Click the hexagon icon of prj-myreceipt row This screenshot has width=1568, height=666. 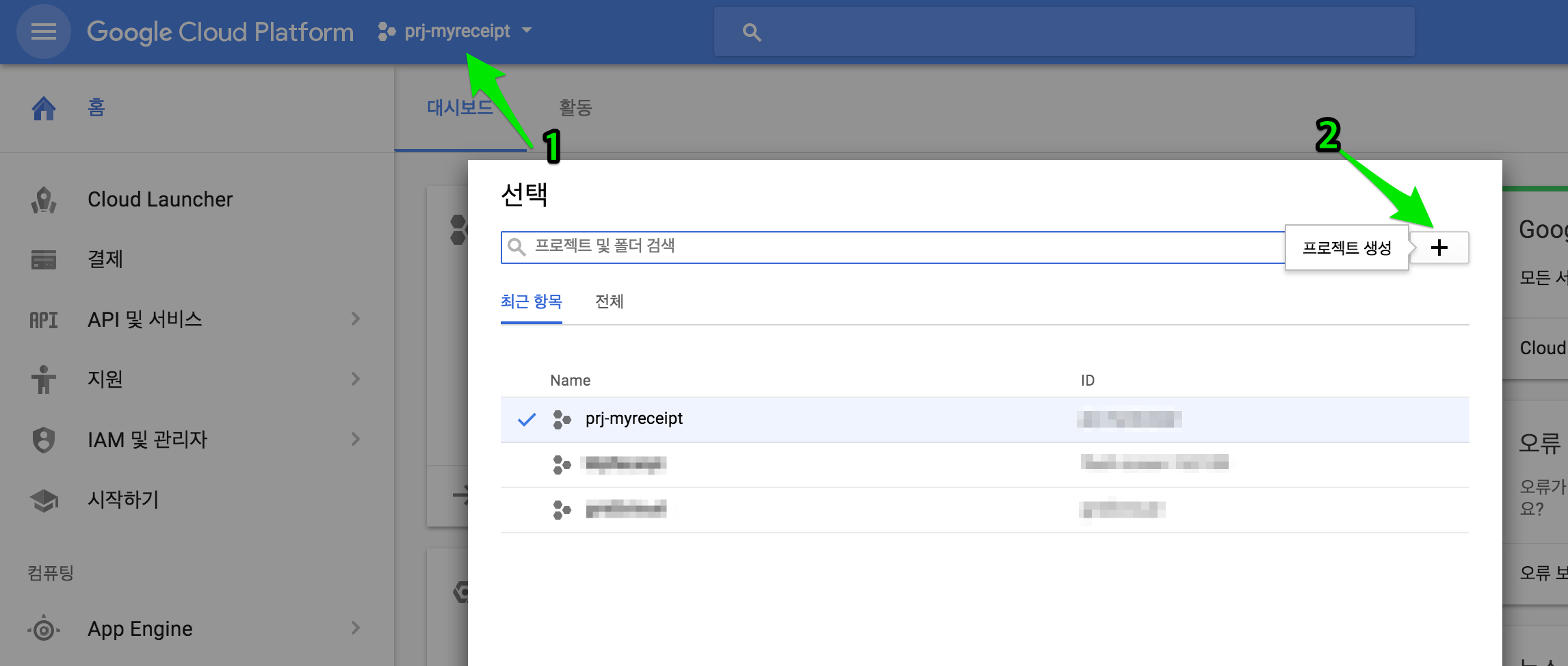click(x=562, y=419)
